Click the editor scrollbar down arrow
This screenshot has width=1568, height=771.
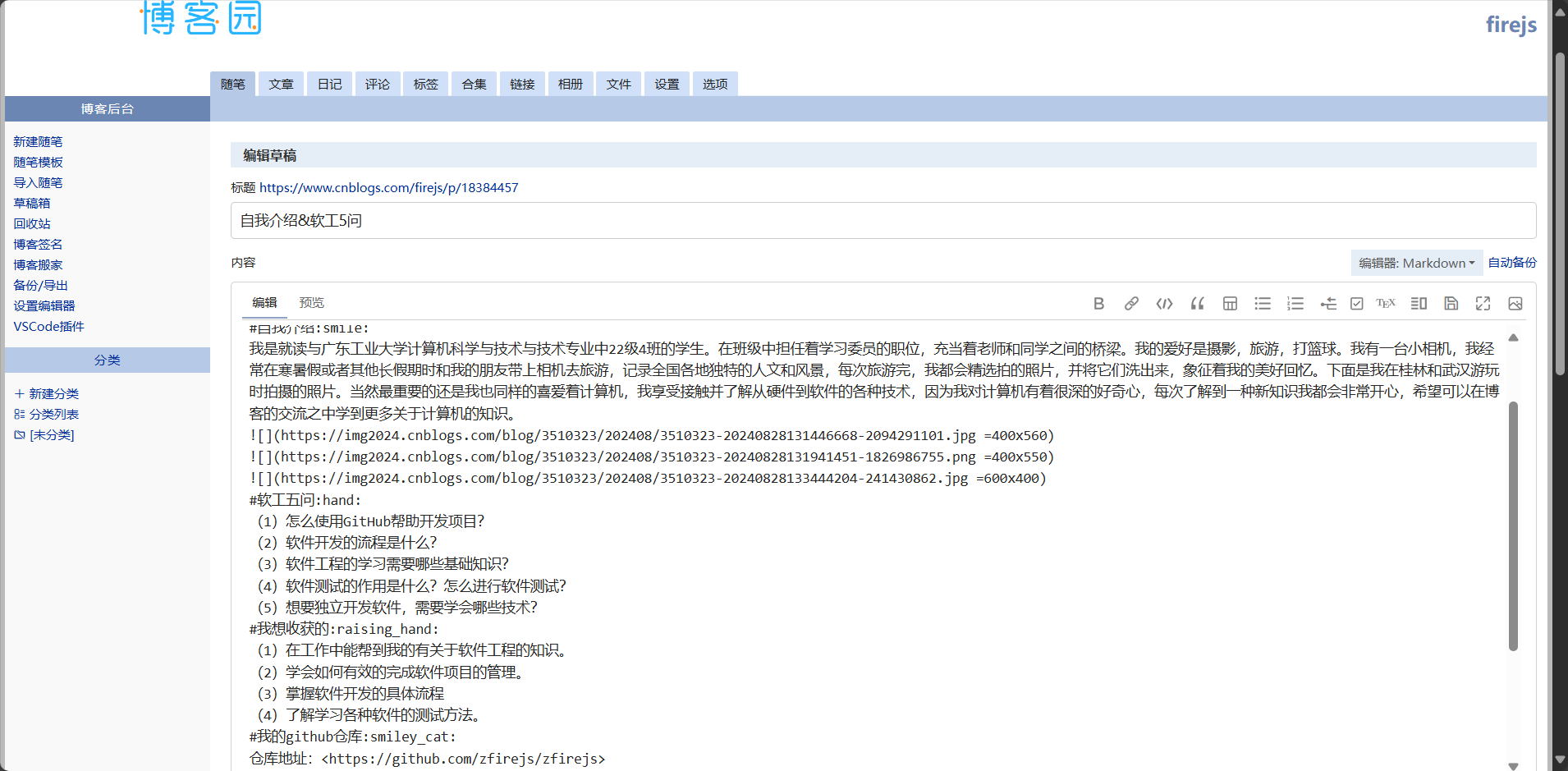(1513, 765)
